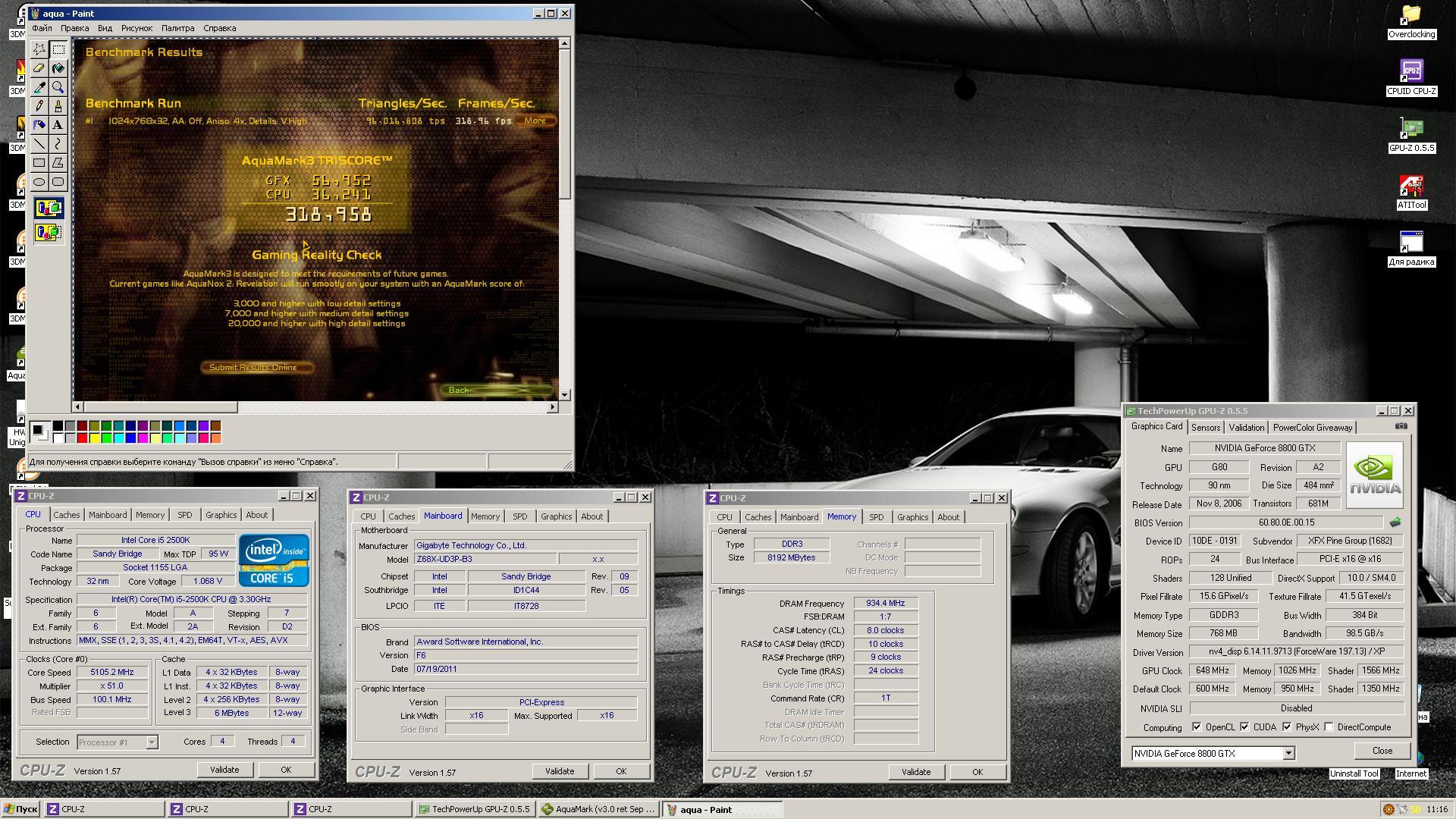Image resolution: width=1456 pixels, height=819 pixels.
Task: Pick the Curve tool in Paint
Action: click(x=58, y=144)
